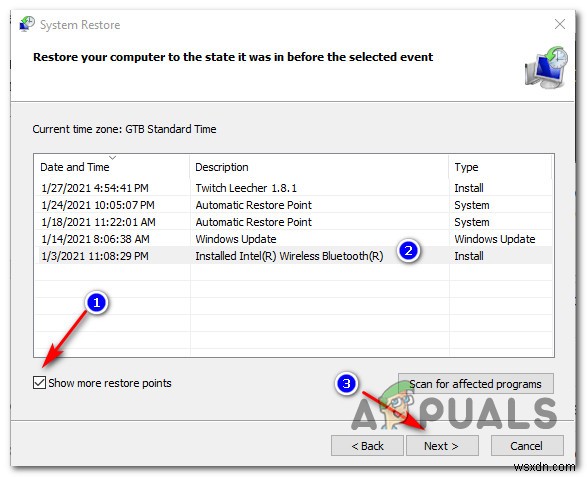
Task: Click the System Restore title bar icon
Action: pyautogui.click(x=27, y=24)
